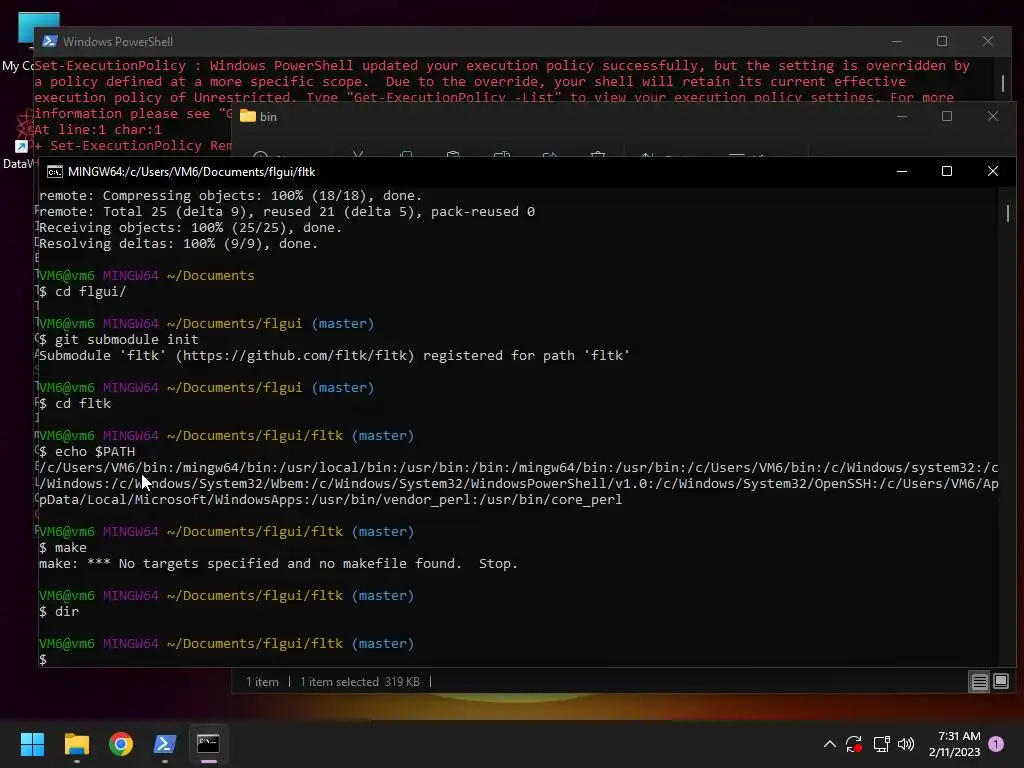This screenshot has width=1024, height=768.
Task: Click the "1 item selected 319 KB" status
Action: point(360,682)
